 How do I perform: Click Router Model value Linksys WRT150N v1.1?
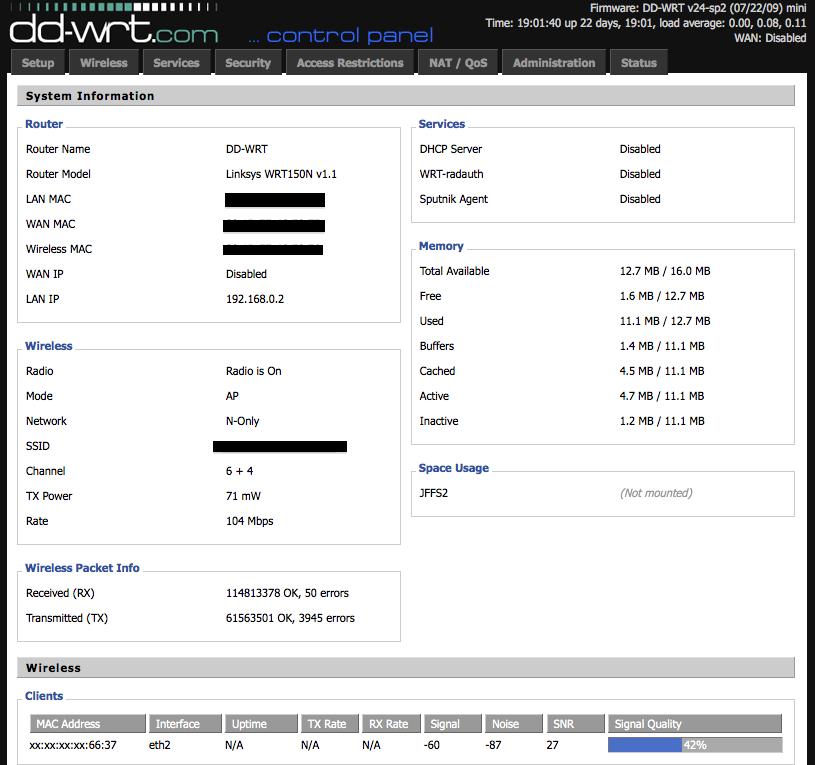point(281,174)
